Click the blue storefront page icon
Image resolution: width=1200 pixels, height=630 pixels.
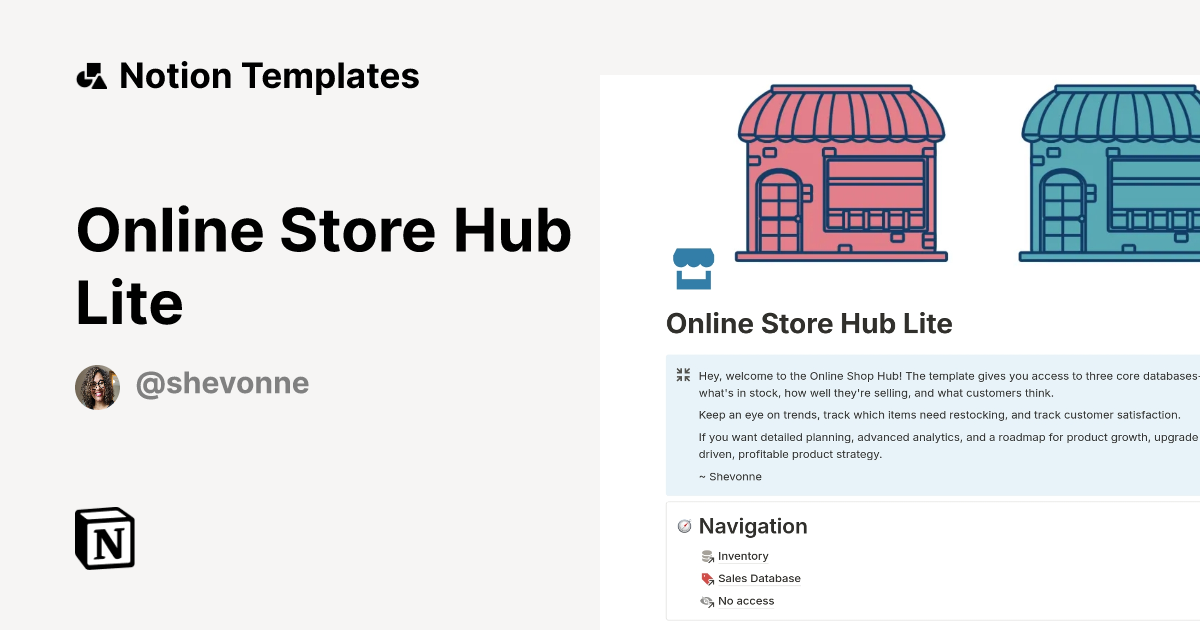694,267
